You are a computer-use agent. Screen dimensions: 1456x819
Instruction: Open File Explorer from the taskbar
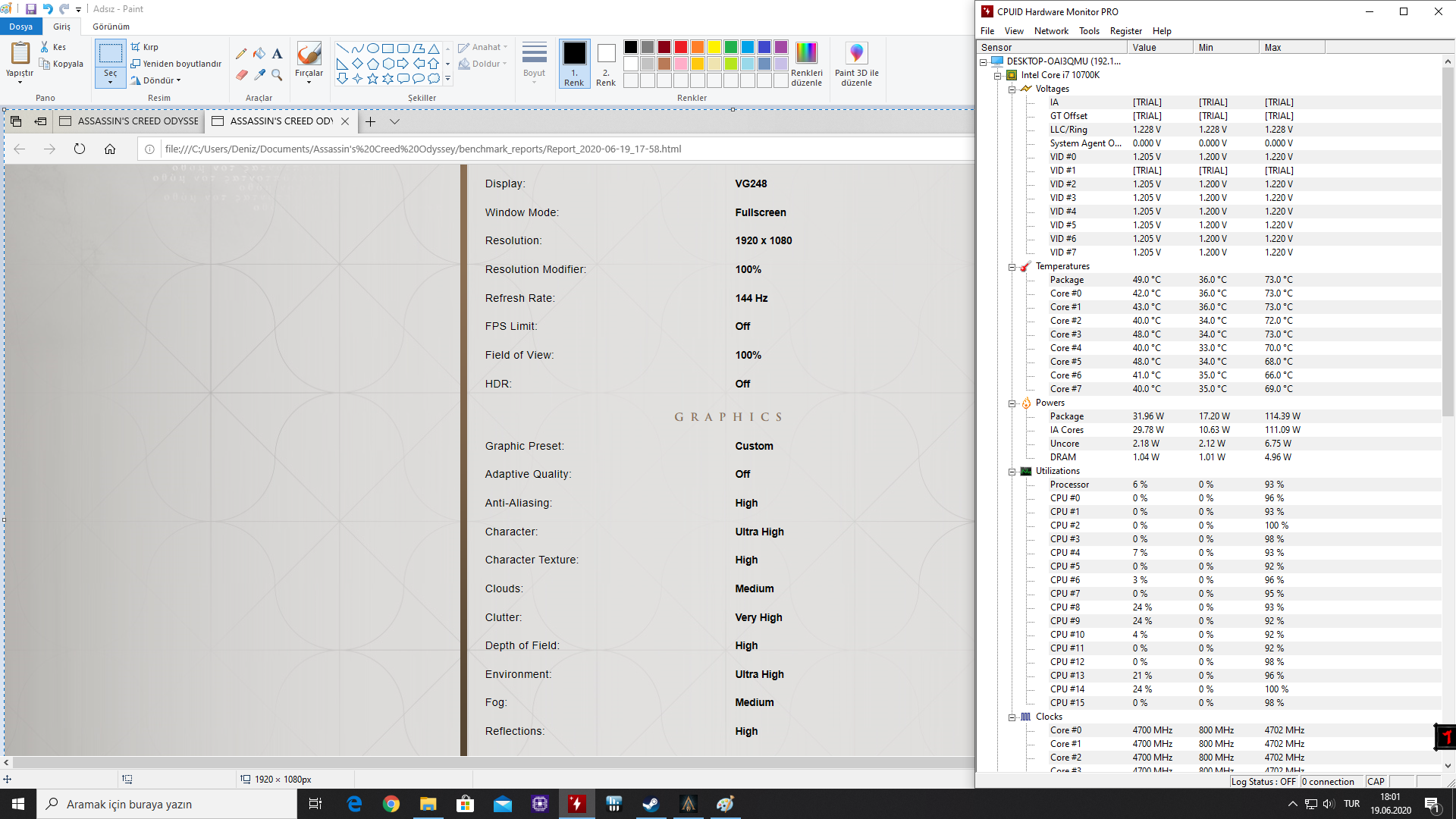click(428, 804)
